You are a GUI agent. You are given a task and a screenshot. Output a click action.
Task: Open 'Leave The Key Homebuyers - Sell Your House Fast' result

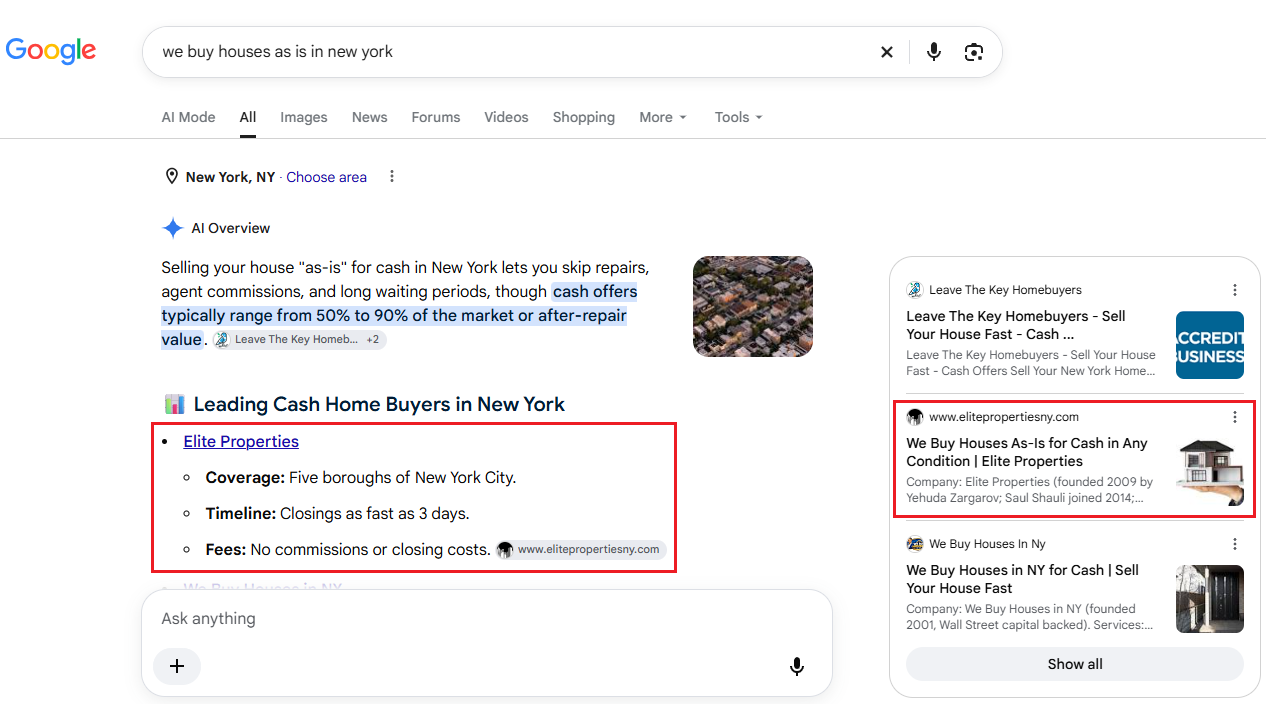coord(1016,325)
